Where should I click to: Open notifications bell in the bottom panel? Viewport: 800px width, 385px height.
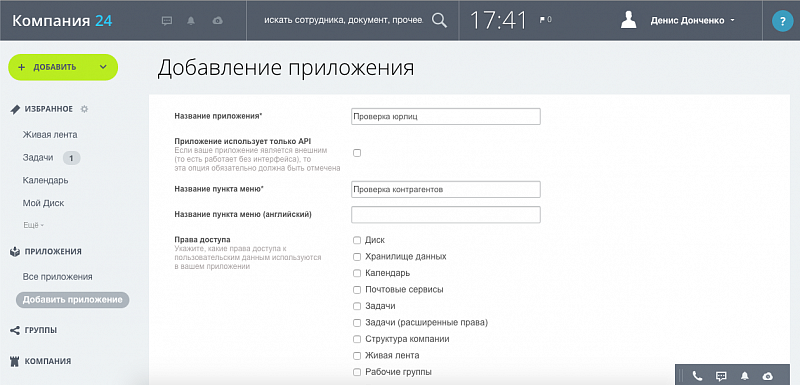click(744, 376)
